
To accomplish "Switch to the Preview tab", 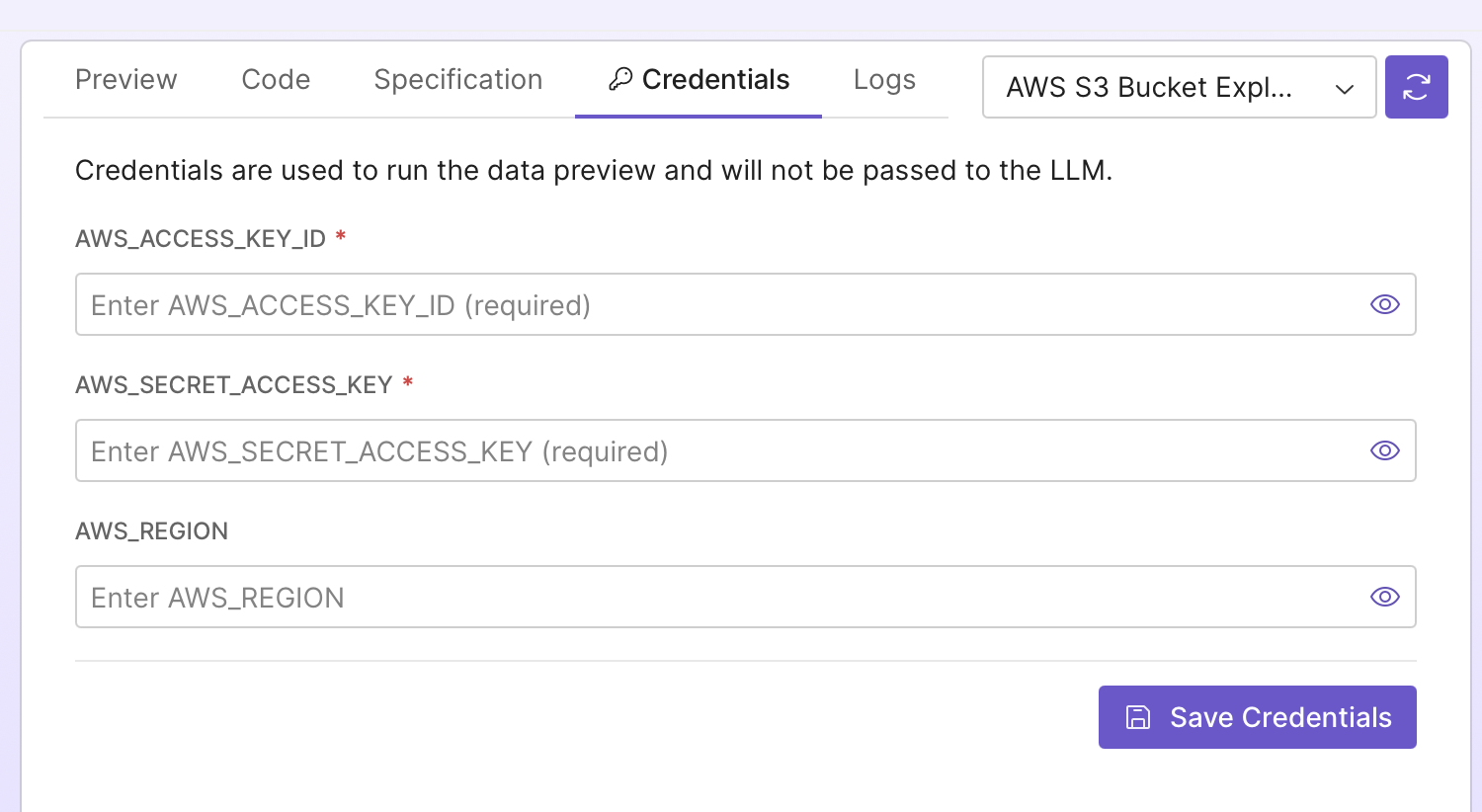I will click(x=125, y=79).
